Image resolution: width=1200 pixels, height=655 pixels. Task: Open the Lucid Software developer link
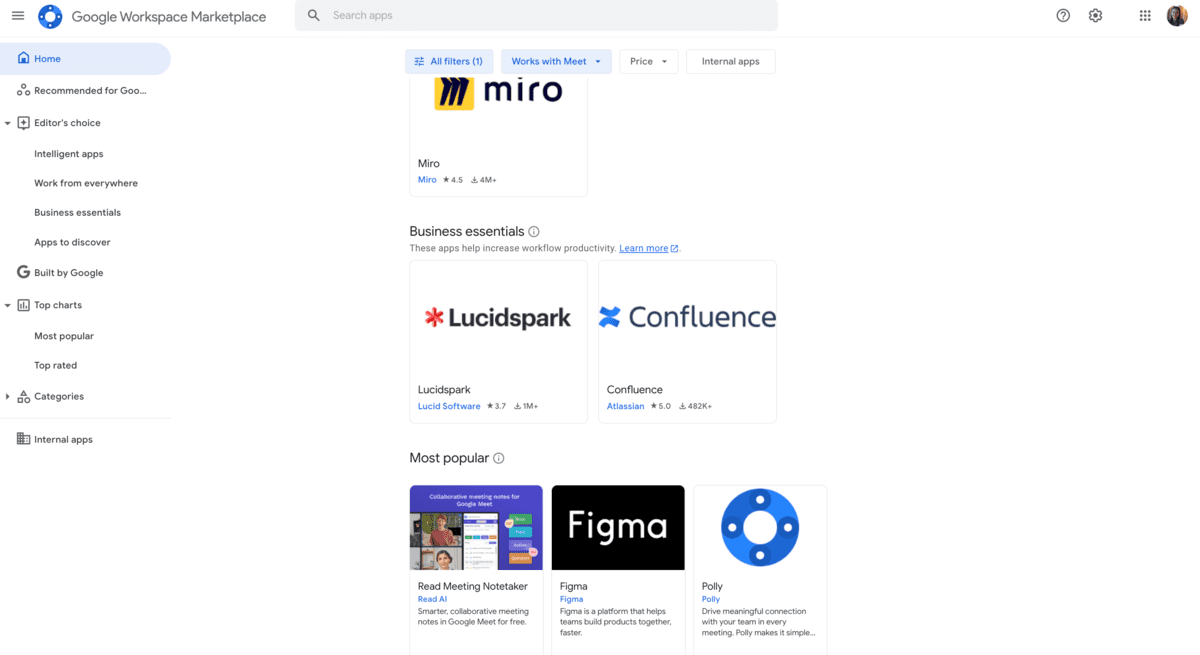(449, 406)
